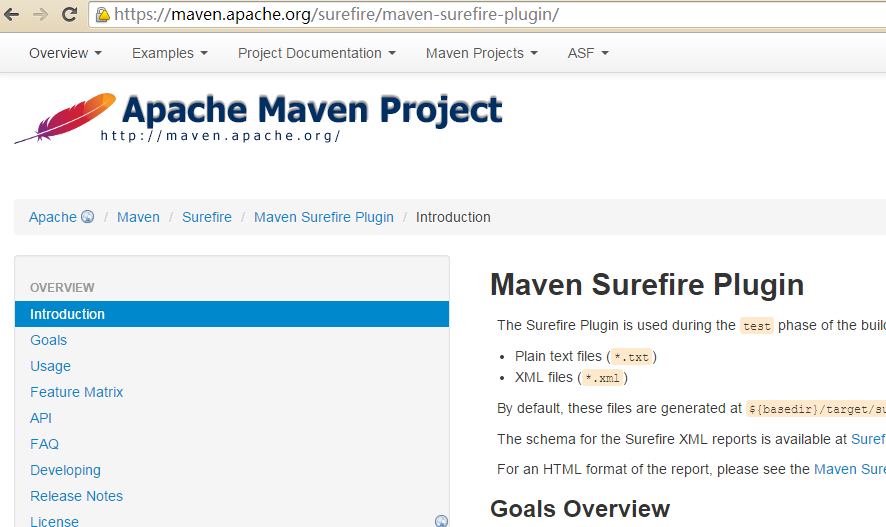
Task: Expand the Maven Projects dropdown
Action: tap(481, 53)
